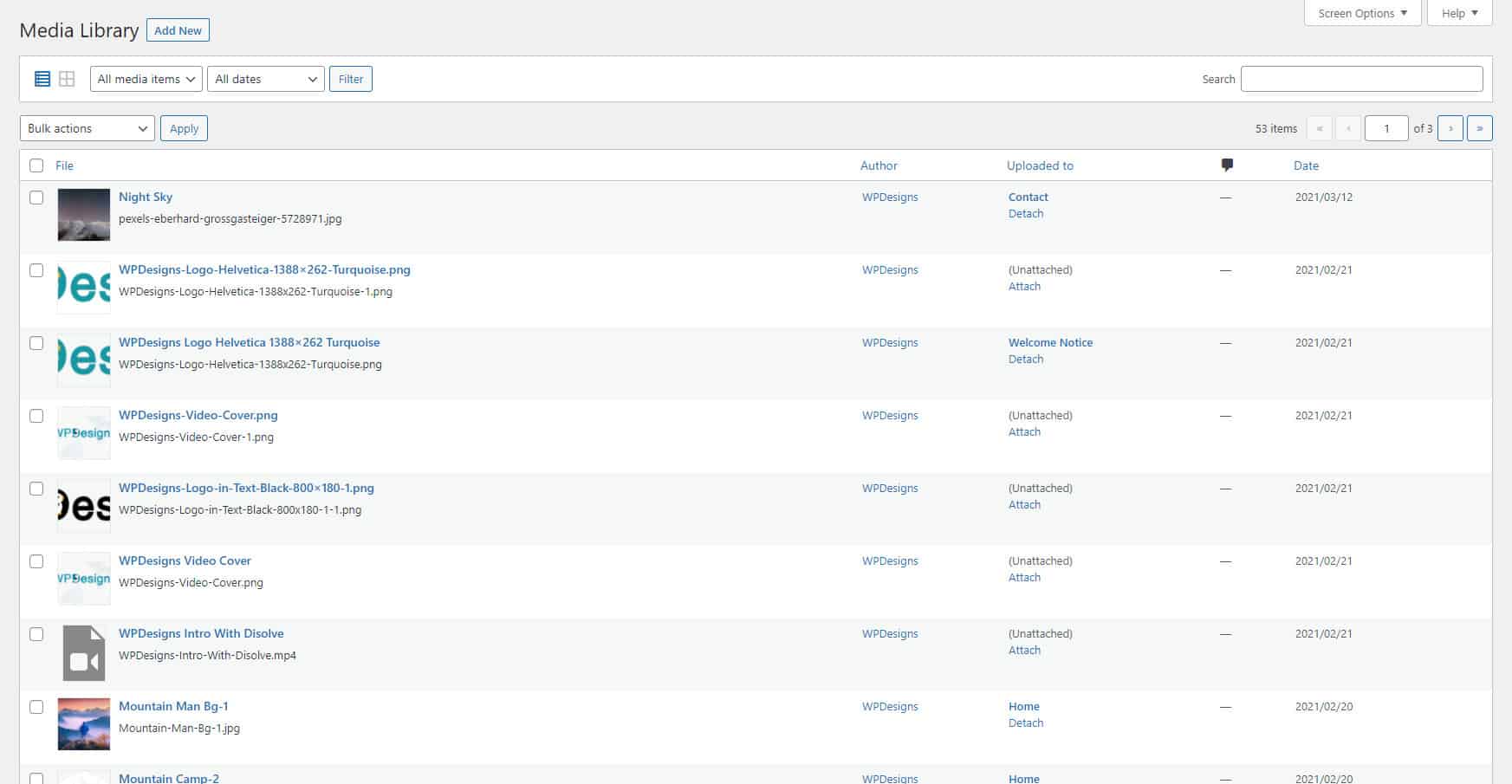Click the Add New button
The image size is (1512, 784).
click(x=178, y=30)
